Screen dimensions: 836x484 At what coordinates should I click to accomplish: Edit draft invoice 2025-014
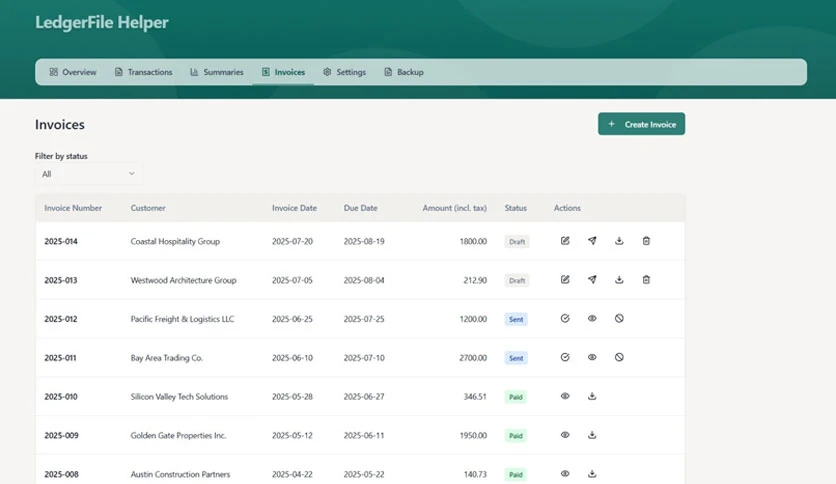click(565, 241)
